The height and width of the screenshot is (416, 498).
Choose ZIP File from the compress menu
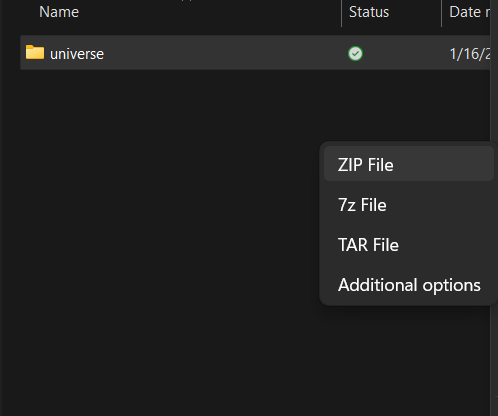[x=409, y=165]
